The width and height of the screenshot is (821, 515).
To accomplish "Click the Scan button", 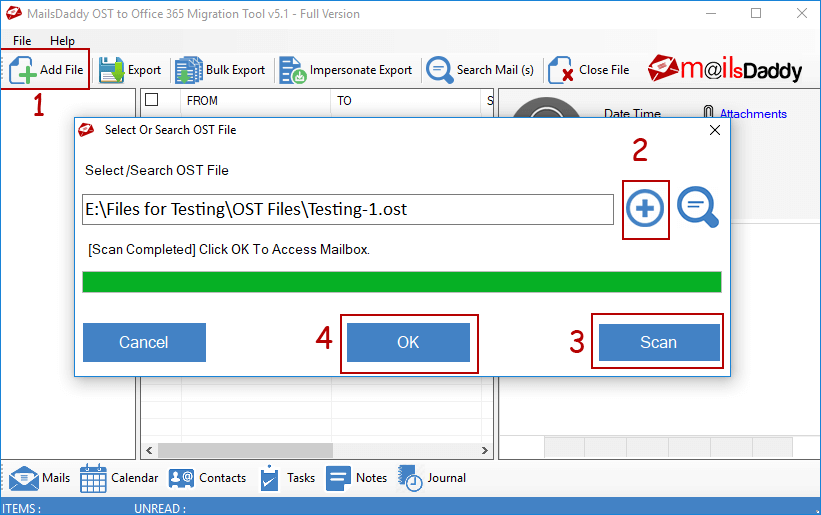I will click(659, 342).
